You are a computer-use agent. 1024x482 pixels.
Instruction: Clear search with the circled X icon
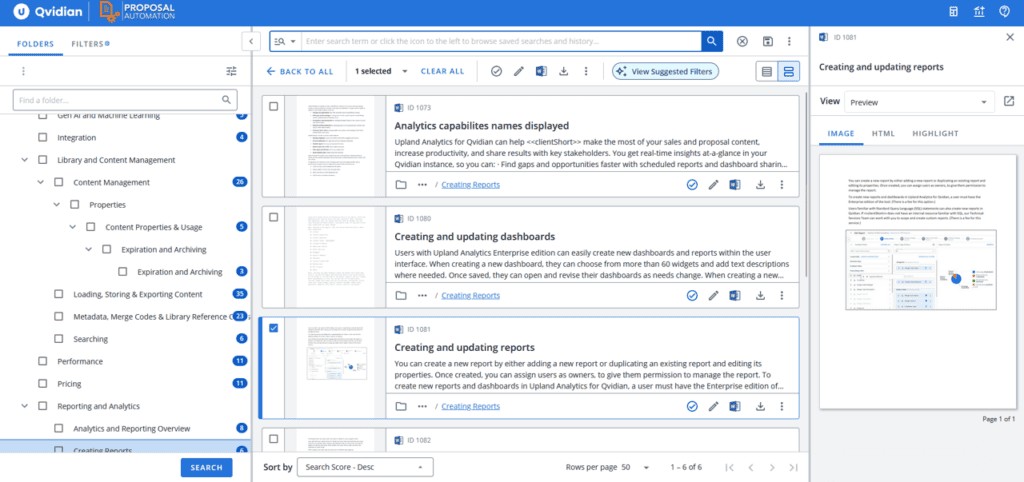(x=743, y=41)
